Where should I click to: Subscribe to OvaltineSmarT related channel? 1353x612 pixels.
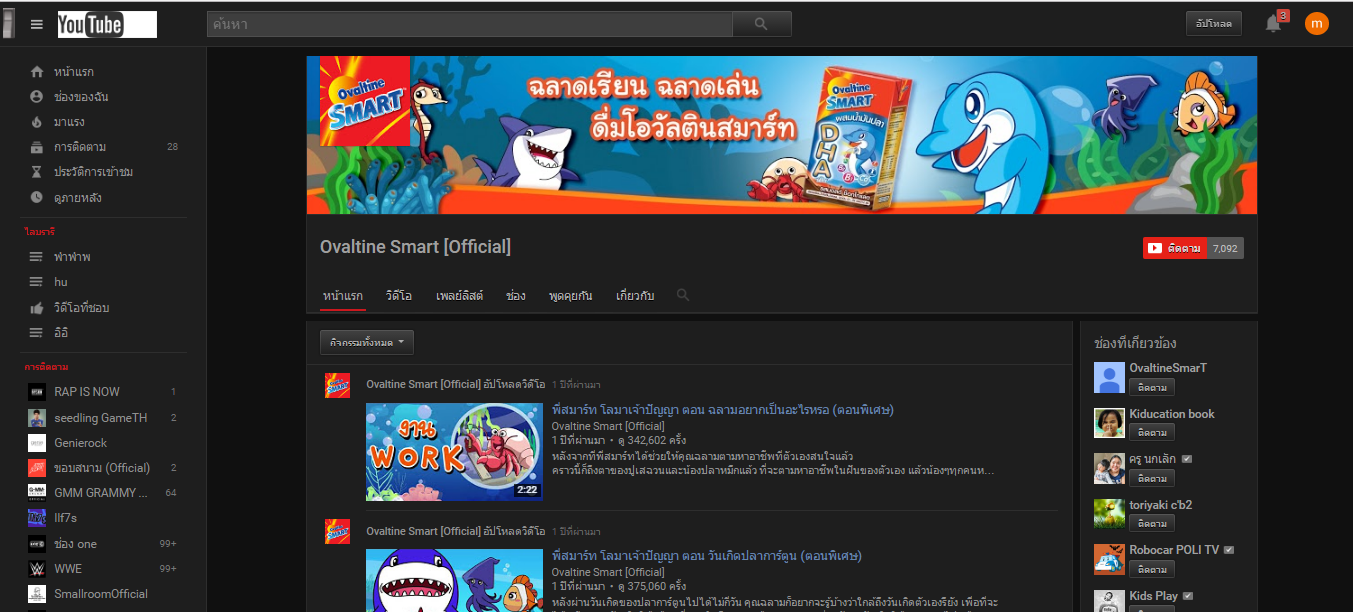click(x=1152, y=387)
